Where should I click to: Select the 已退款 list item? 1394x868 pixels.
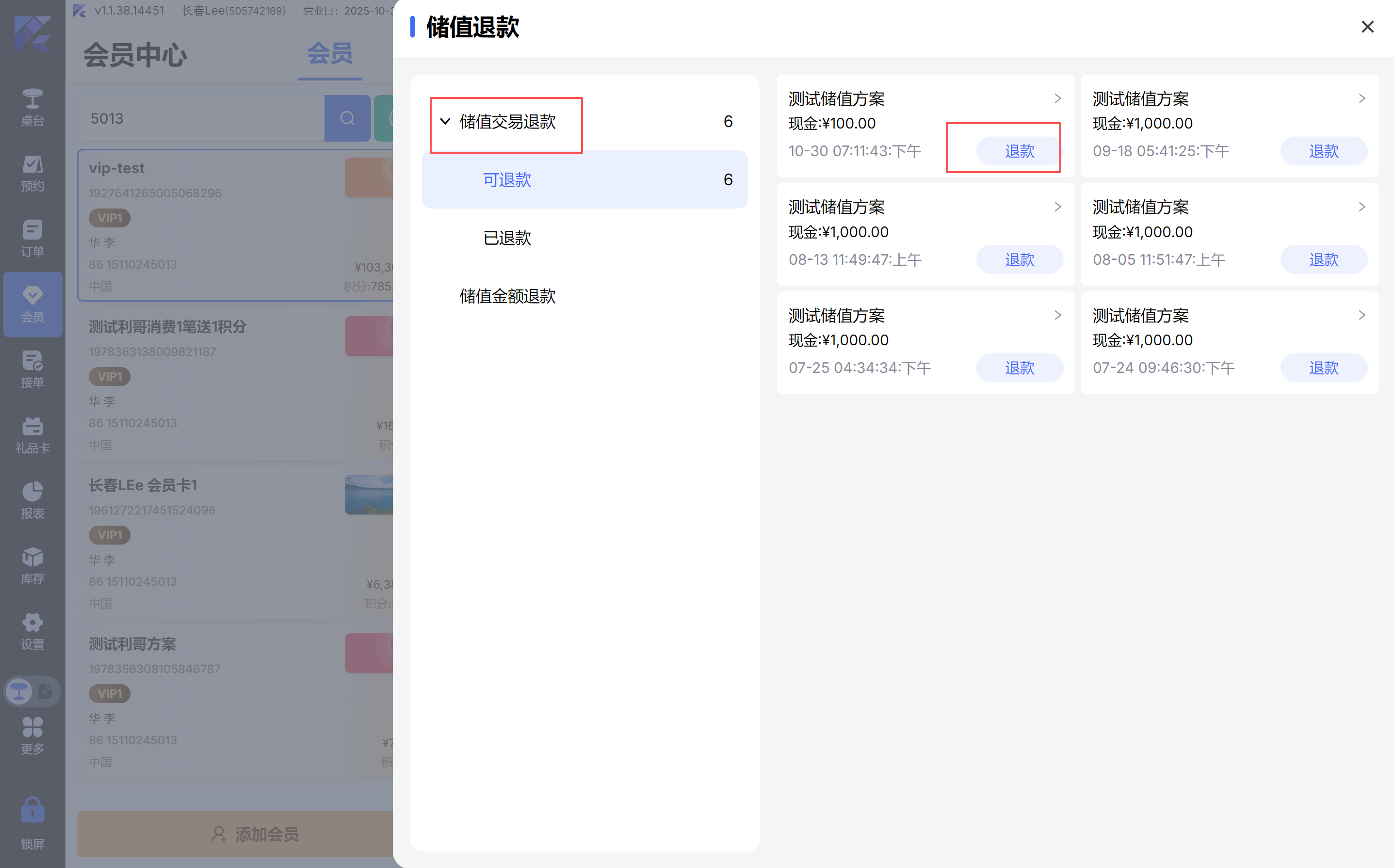507,238
